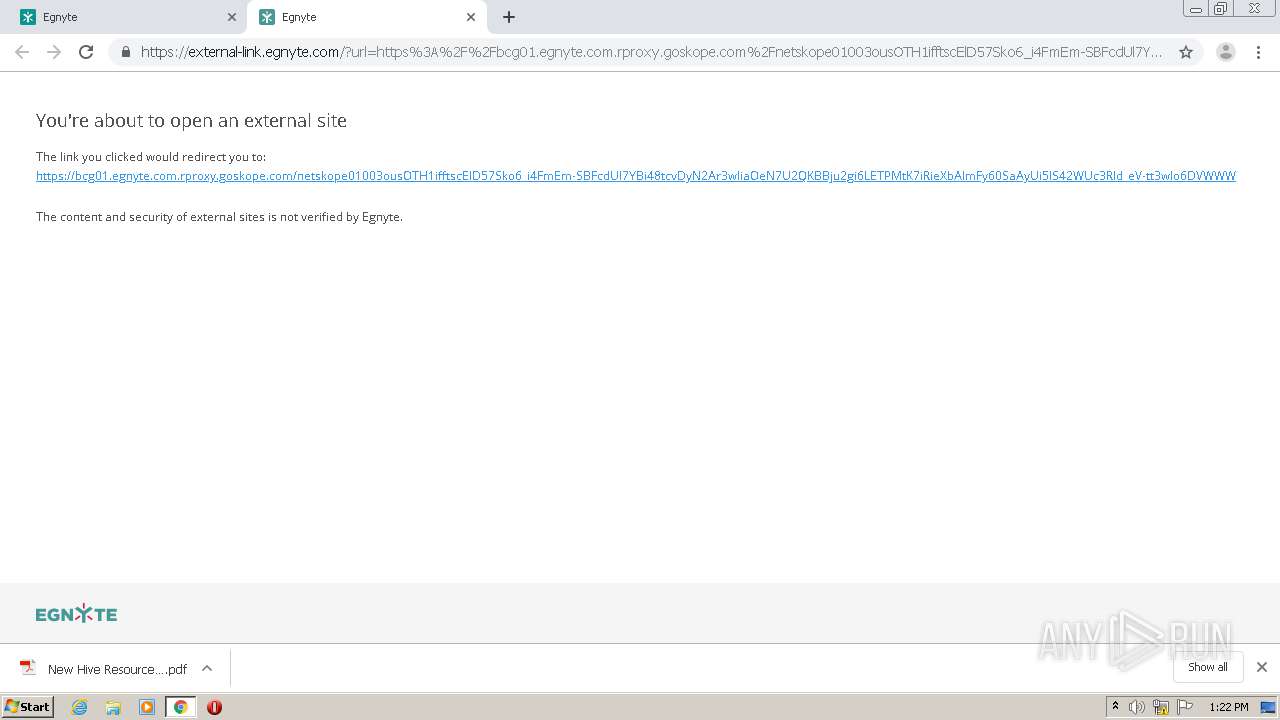The image size is (1280, 720).
Task: Minimize the Chrome window
Action: tap(1196, 9)
